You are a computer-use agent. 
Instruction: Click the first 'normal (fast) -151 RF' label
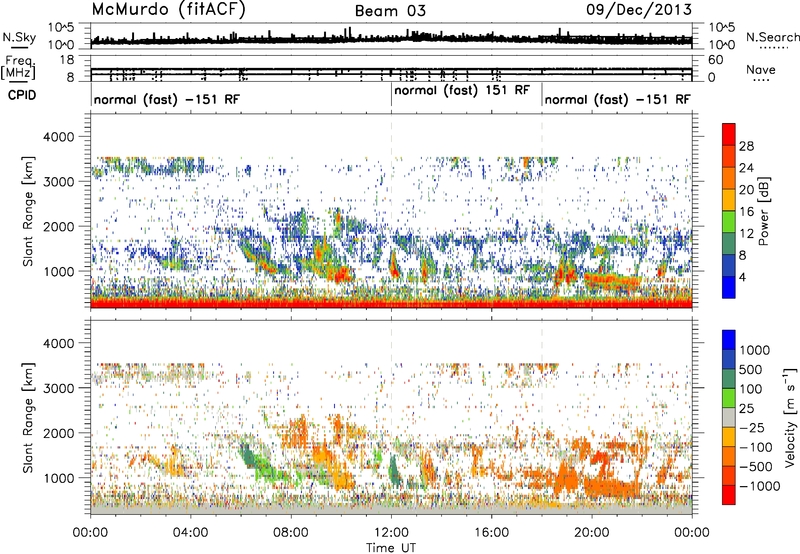click(167, 99)
